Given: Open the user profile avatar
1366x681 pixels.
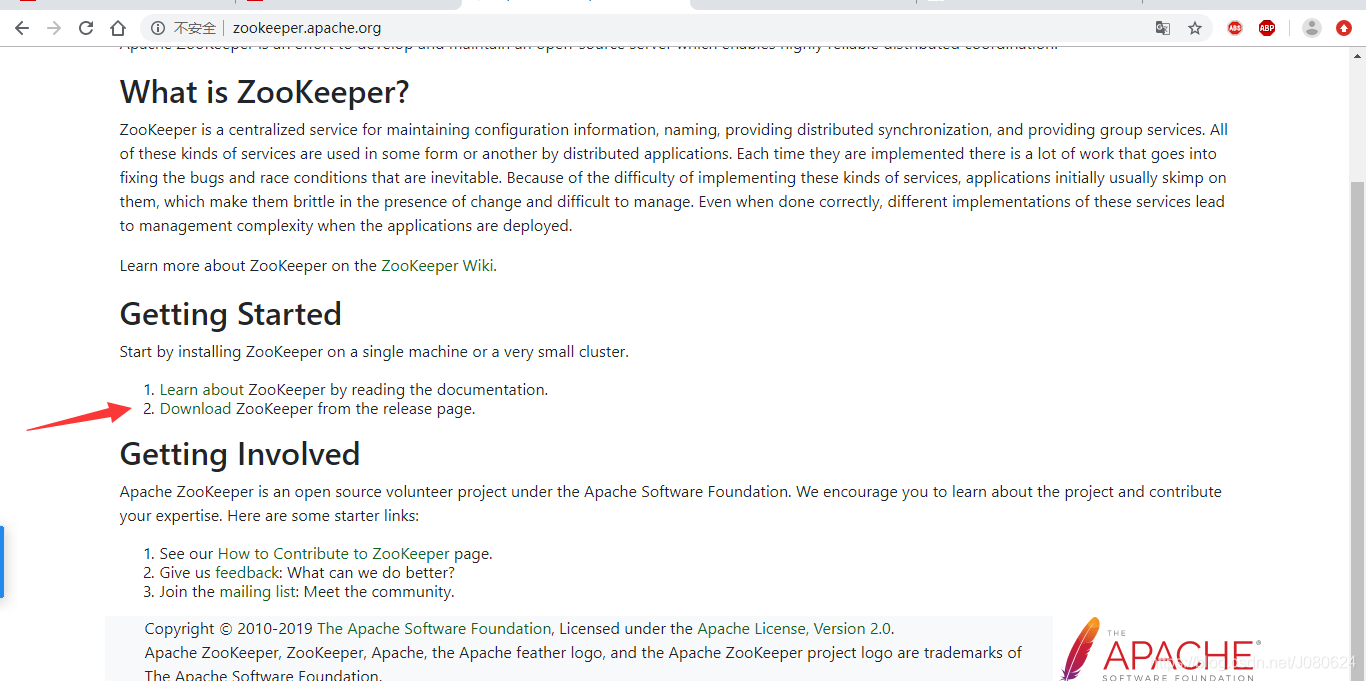Looking at the screenshot, I should (1312, 28).
